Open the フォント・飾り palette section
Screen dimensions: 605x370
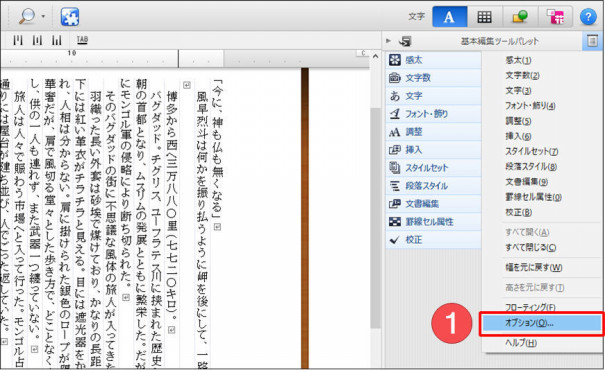[x=433, y=114]
